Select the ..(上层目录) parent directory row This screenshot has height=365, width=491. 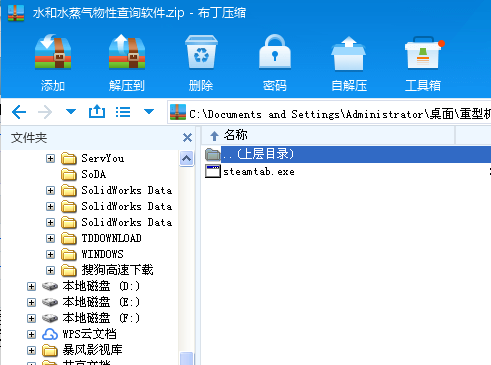(347, 154)
